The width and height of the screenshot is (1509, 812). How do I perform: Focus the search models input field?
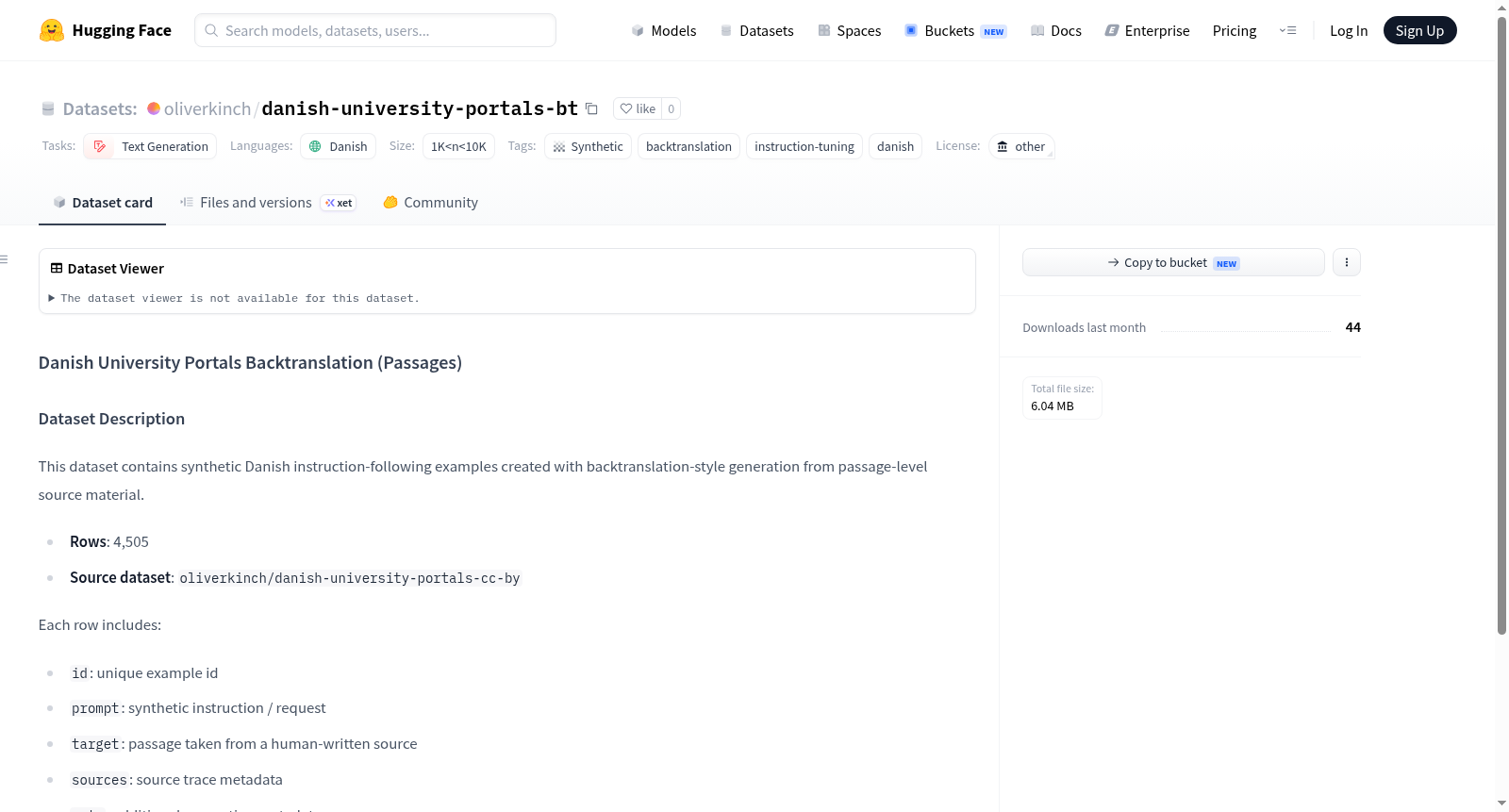(x=375, y=30)
